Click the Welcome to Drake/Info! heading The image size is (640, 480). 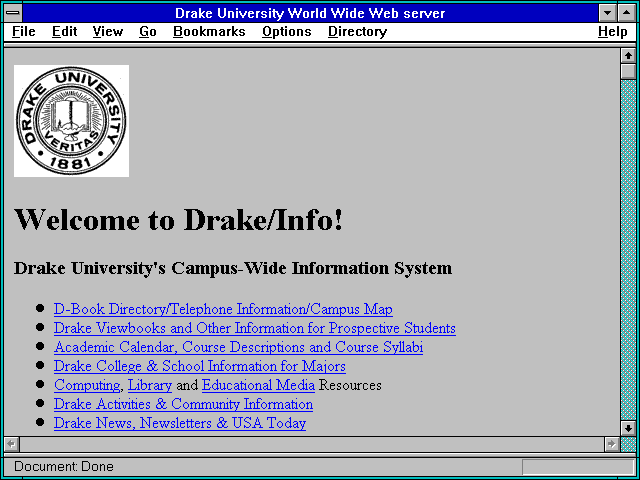point(178,220)
